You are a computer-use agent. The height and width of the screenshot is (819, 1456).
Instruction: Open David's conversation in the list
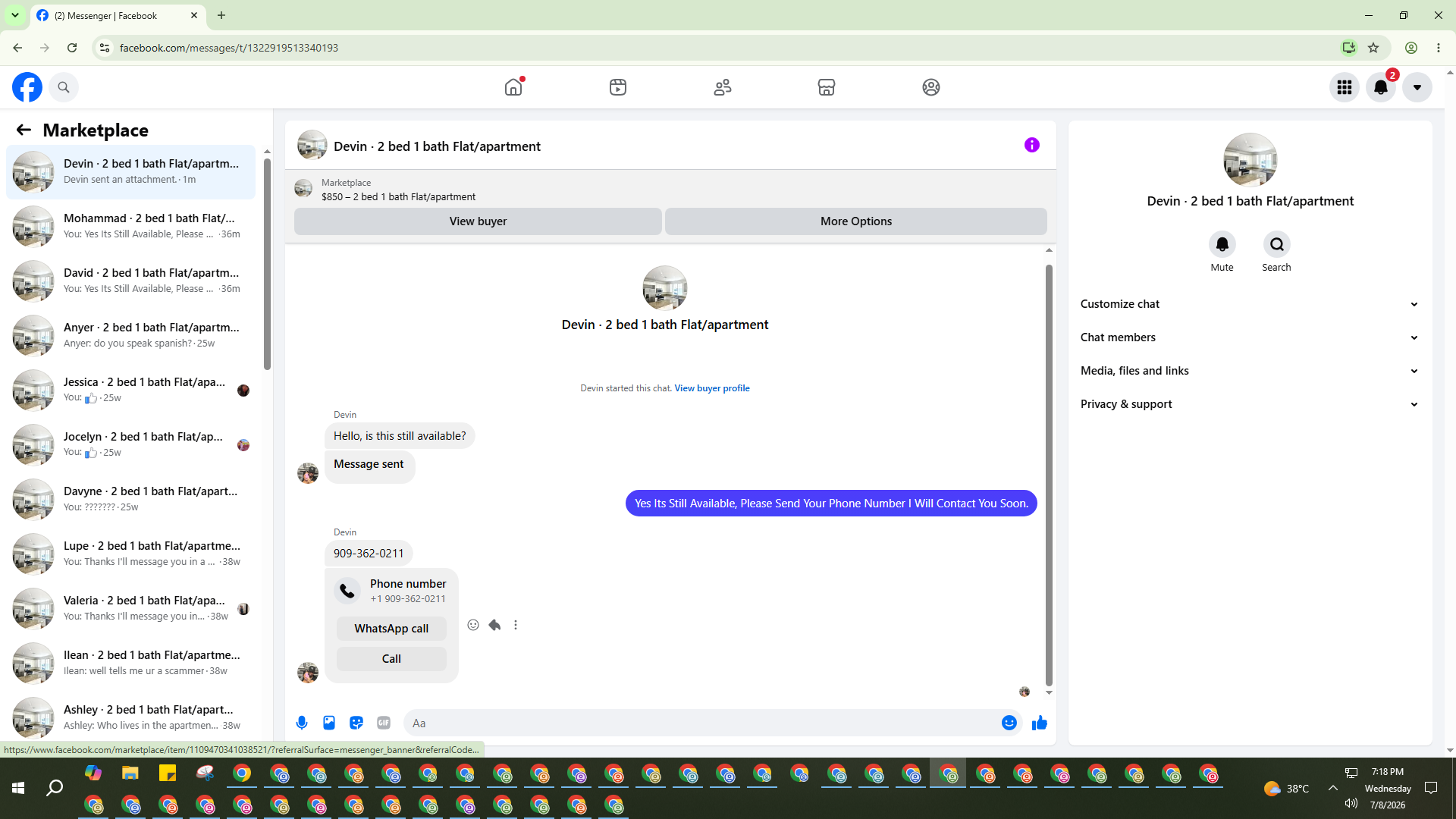click(130, 281)
